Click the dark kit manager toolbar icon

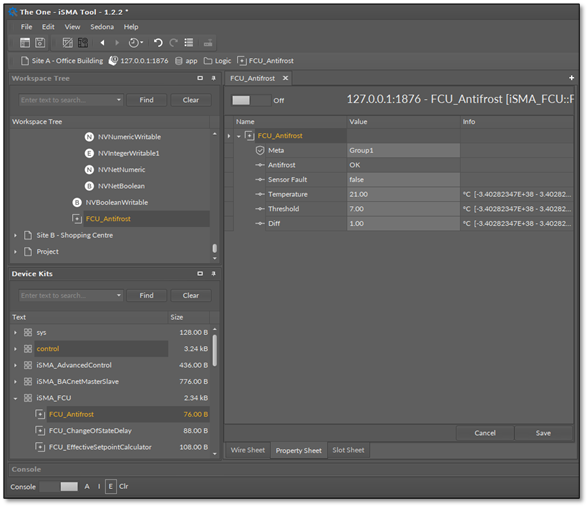pos(82,43)
